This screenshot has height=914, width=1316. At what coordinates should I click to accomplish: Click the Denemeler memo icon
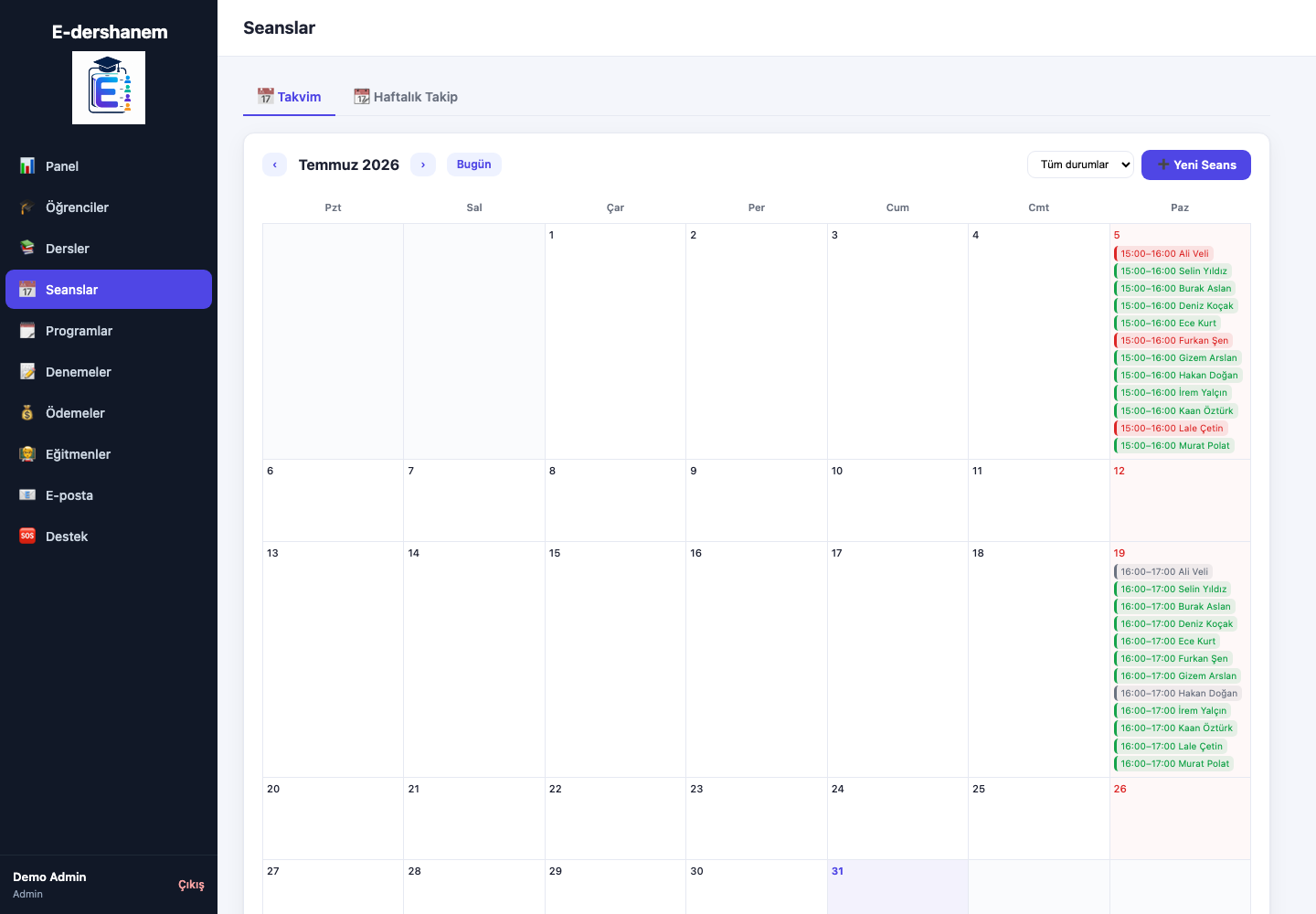(x=27, y=372)
